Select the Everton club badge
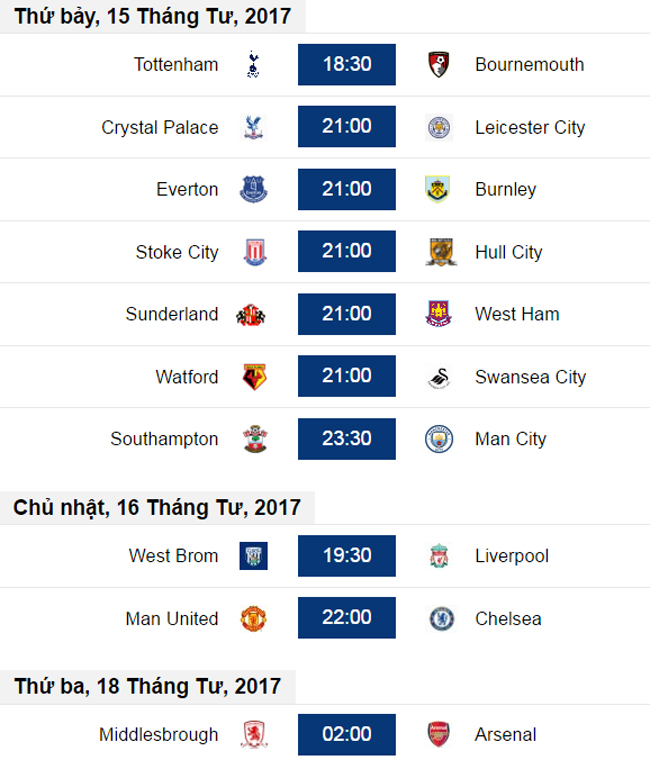The image size is (650, 760). tap(254, 190)
